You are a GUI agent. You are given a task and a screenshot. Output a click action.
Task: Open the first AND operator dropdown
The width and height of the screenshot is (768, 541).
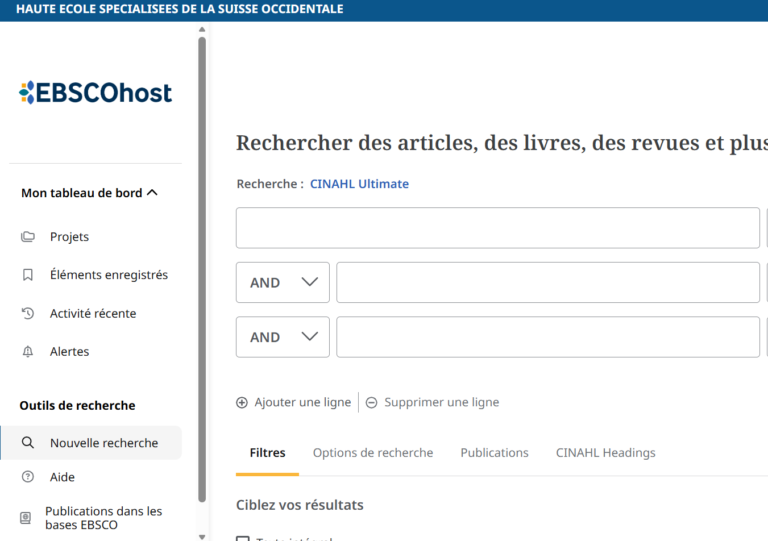pyautogui.click(x=283, y=283)
